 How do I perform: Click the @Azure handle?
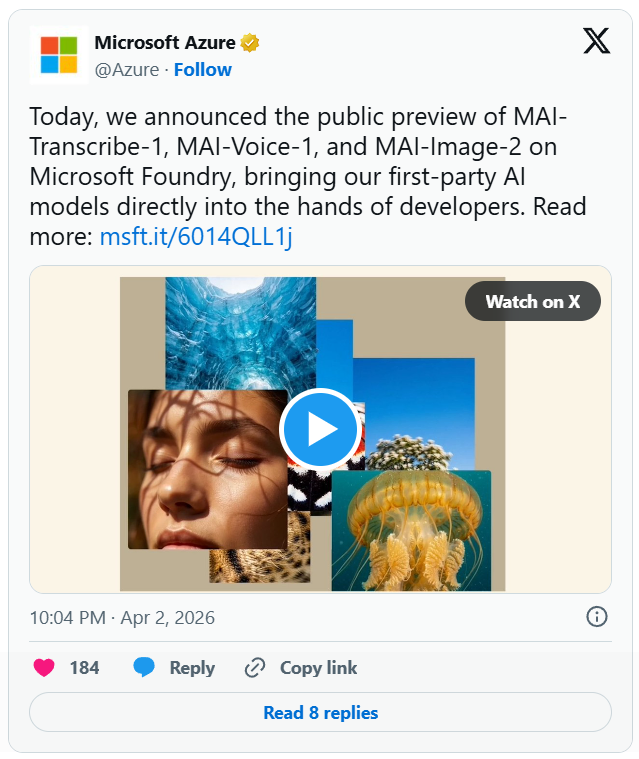pos(127,69)
